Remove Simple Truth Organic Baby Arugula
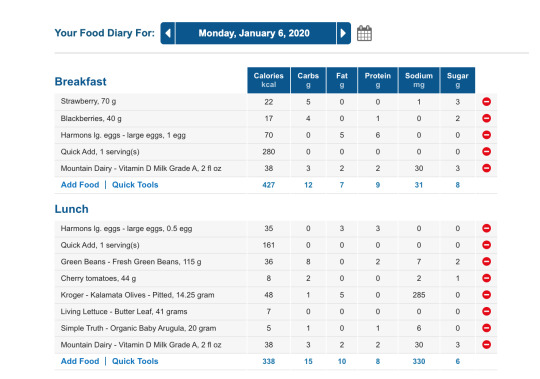The image size is (540, 379). click(486, 328)
